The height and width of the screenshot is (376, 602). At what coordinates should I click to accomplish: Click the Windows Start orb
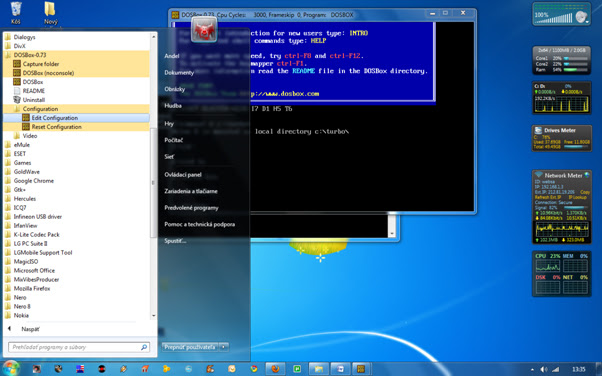click(10, 369)
